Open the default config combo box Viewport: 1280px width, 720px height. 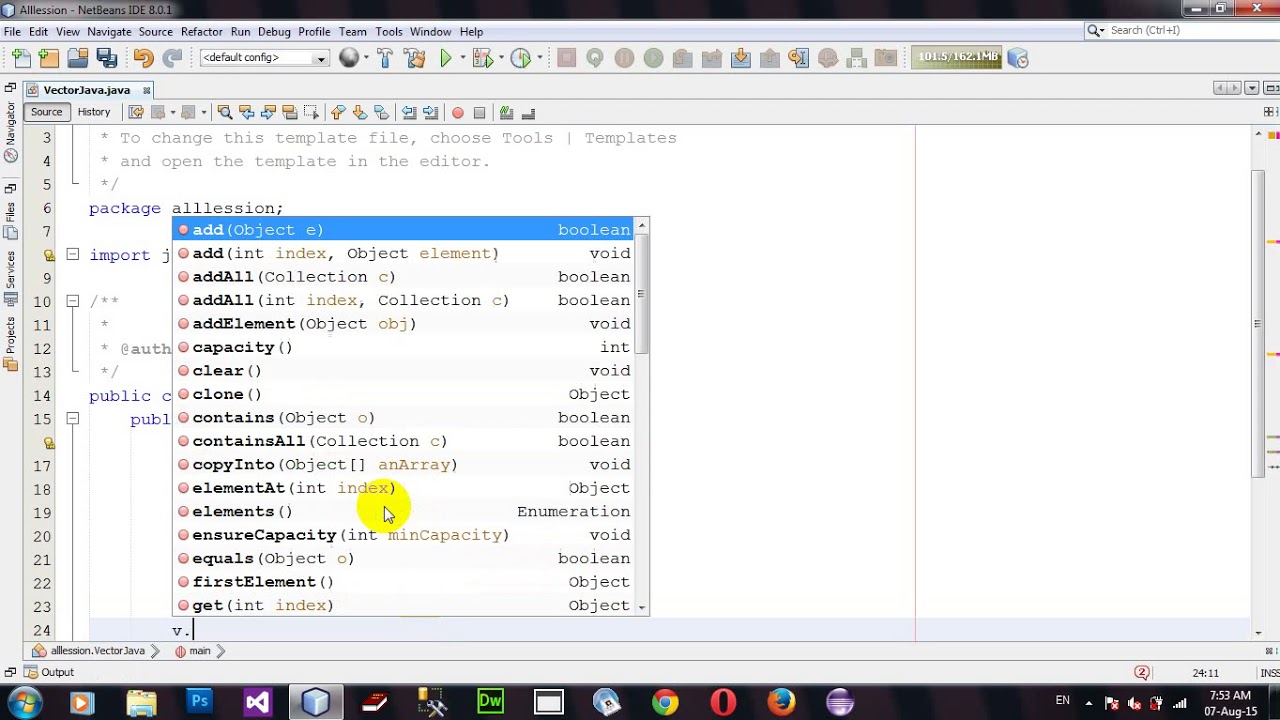pos(264,58)
